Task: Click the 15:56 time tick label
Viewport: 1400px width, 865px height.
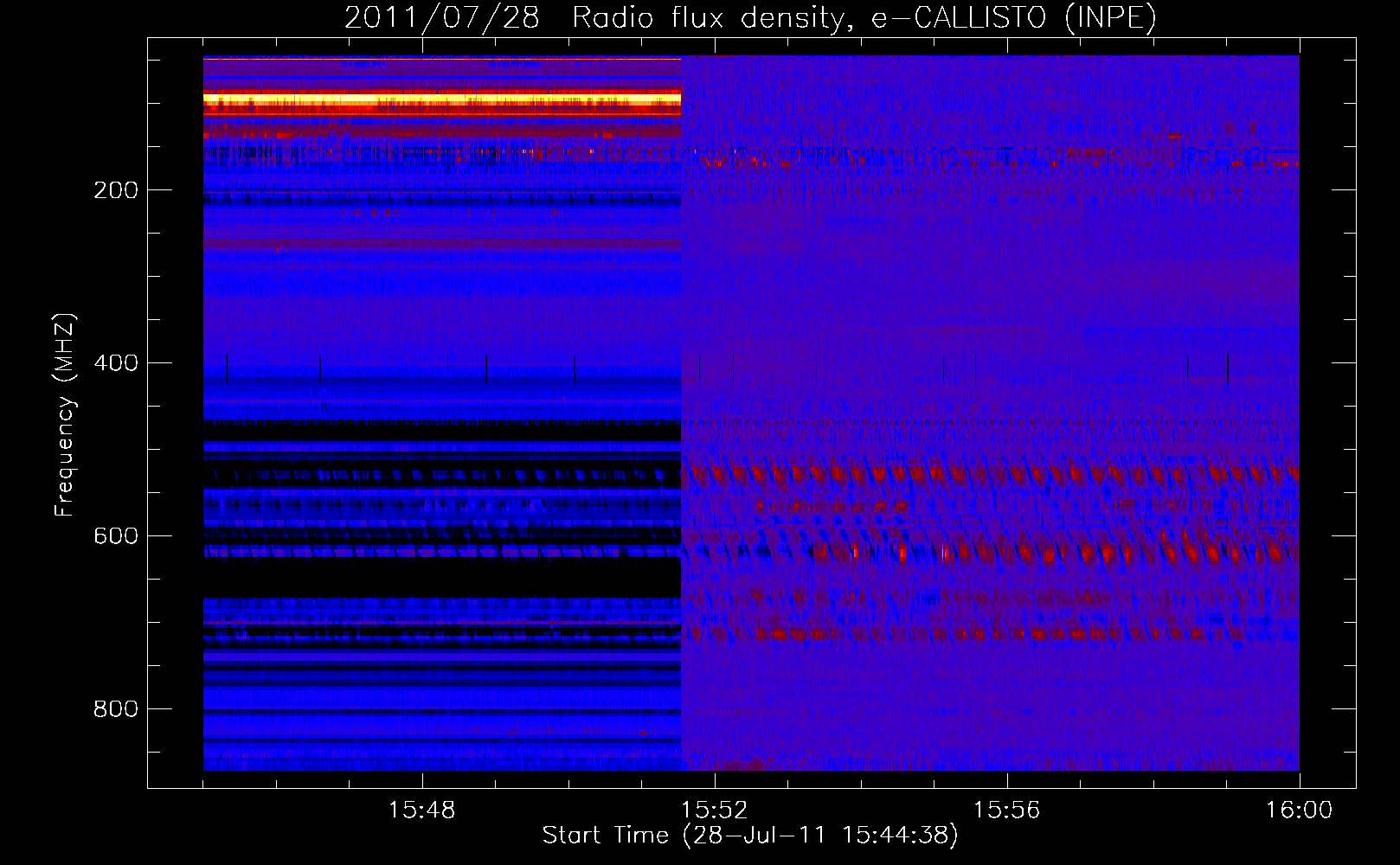Action: click(1006, 811)
